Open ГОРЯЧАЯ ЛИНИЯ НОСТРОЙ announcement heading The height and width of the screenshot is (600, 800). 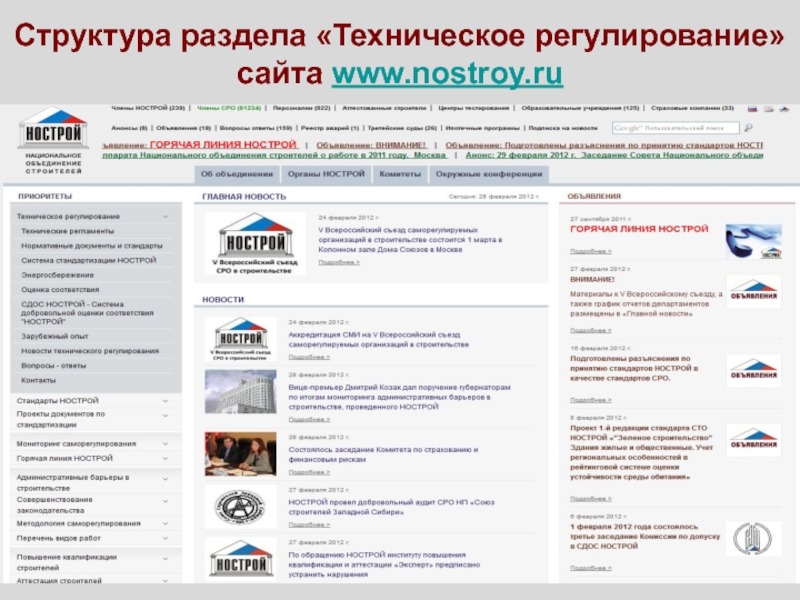pos(639,229)
